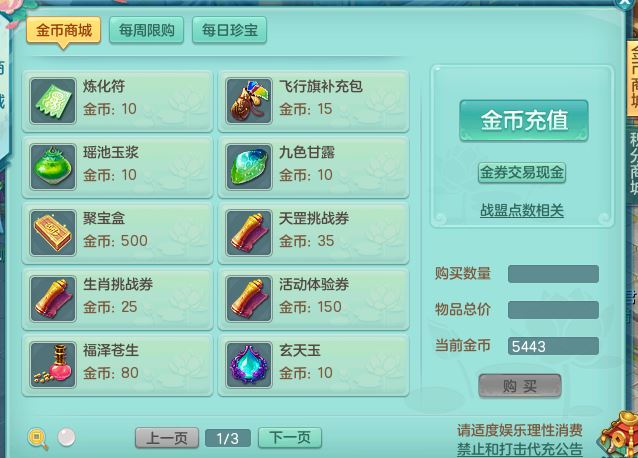Go to next page with 下一页

290,438
